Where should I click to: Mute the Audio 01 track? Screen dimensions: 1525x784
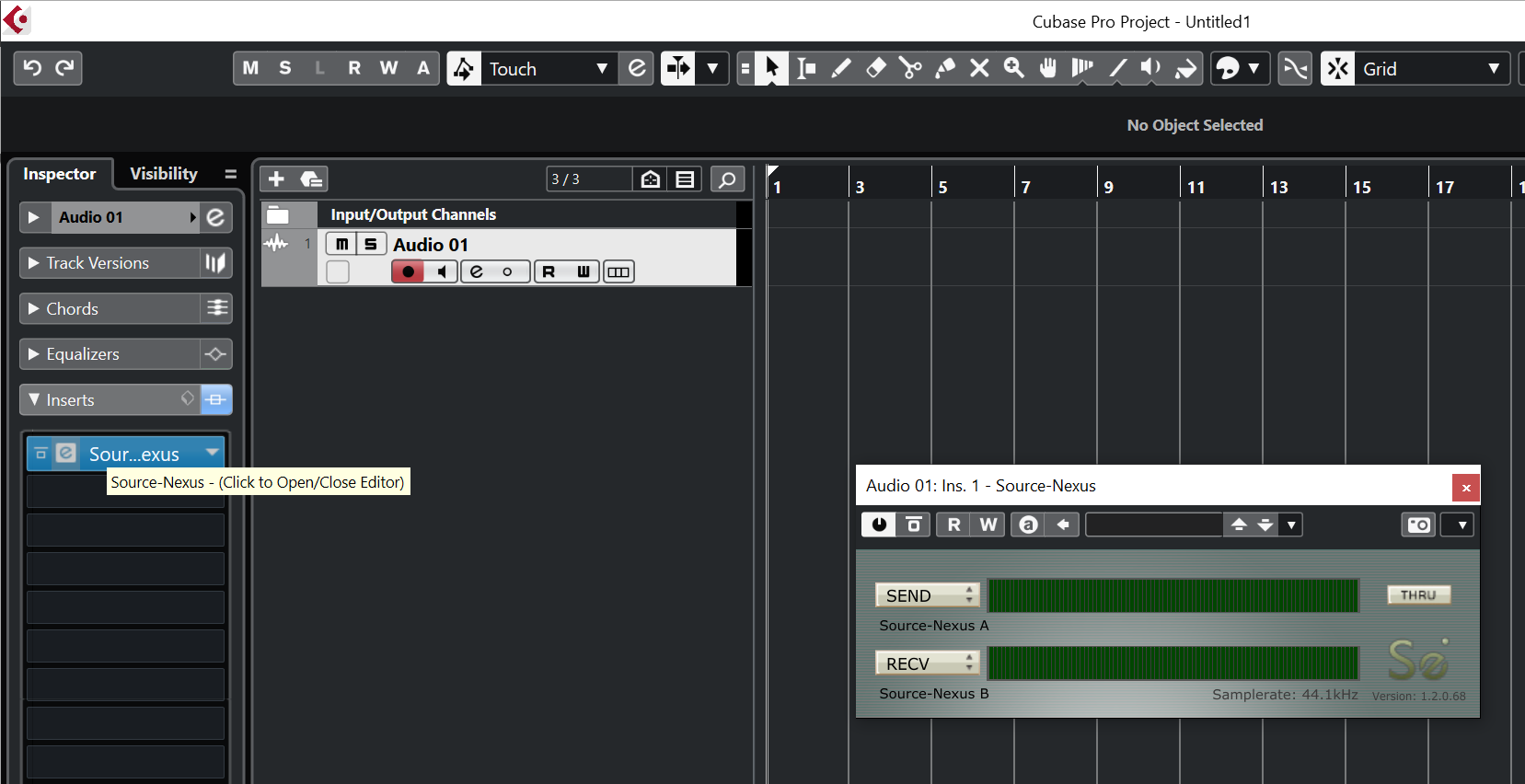point(341,244)
